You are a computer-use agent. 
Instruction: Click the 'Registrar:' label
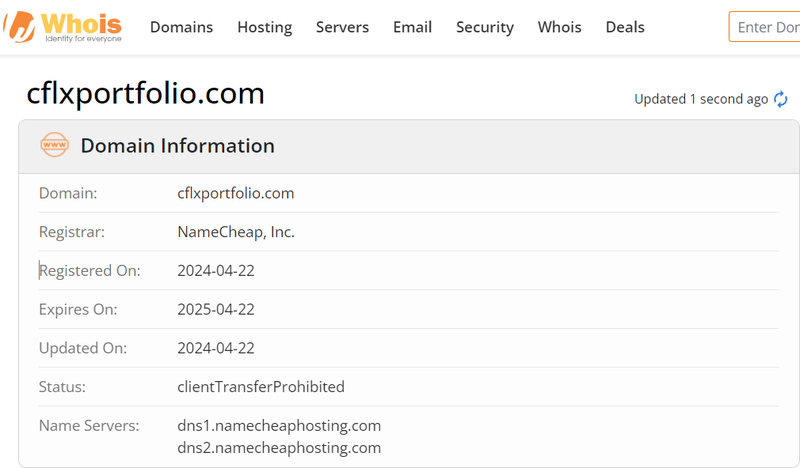pos(72,232)
